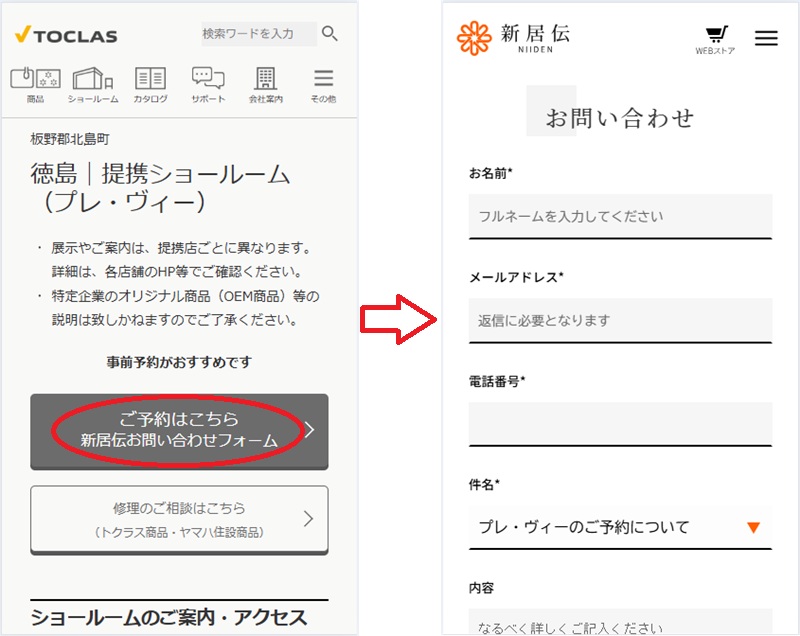Open the WEBストア cart icon
The width and height of the screenshot is (800, 636).
[715, 40]
